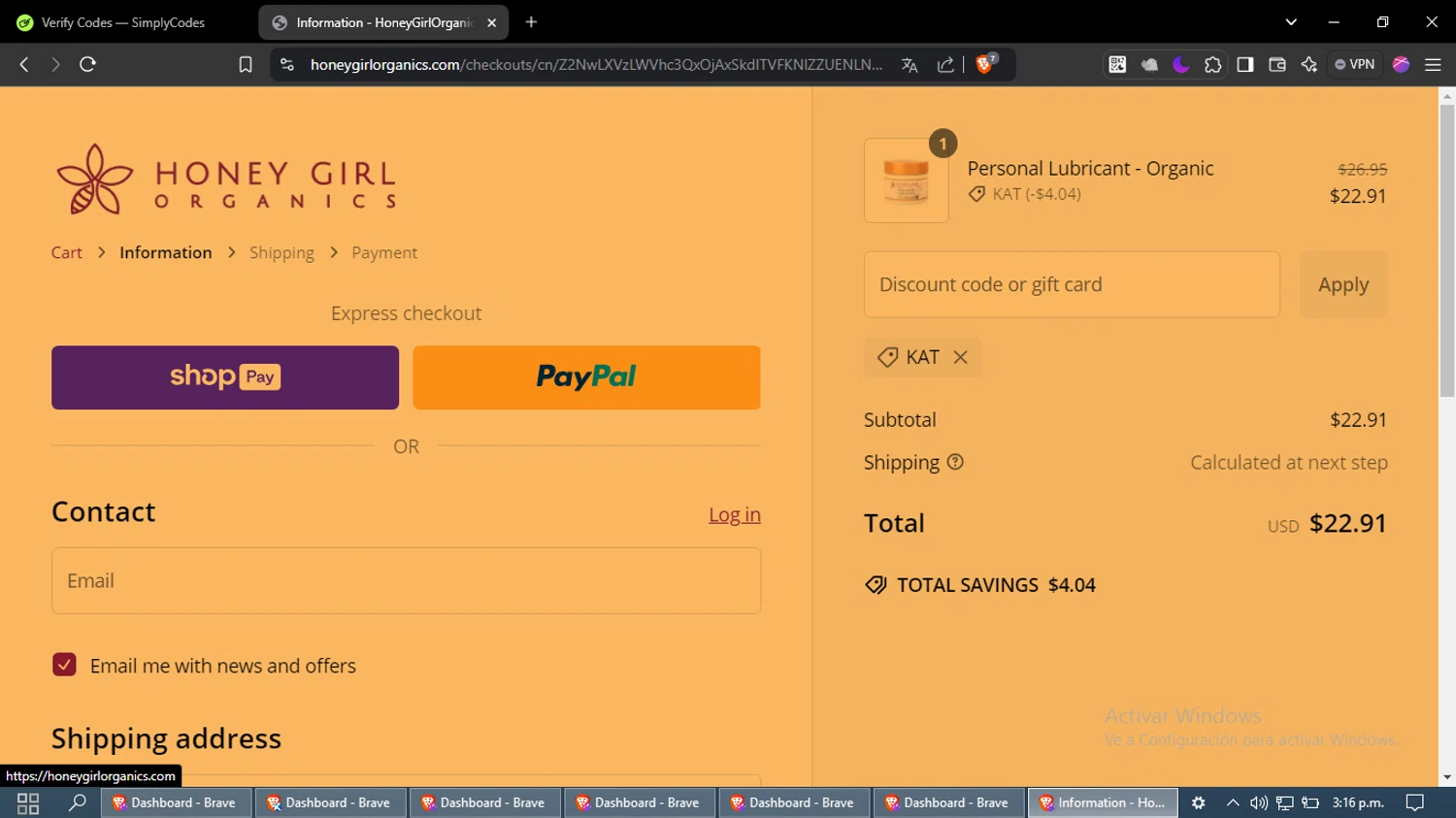Open the cloud extension icon
Screen dimensions: 1456x818
[x=1149, y=64]
